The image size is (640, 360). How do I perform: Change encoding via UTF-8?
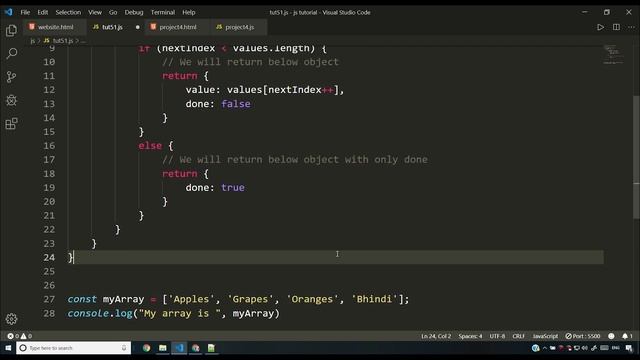click(497, 336)
